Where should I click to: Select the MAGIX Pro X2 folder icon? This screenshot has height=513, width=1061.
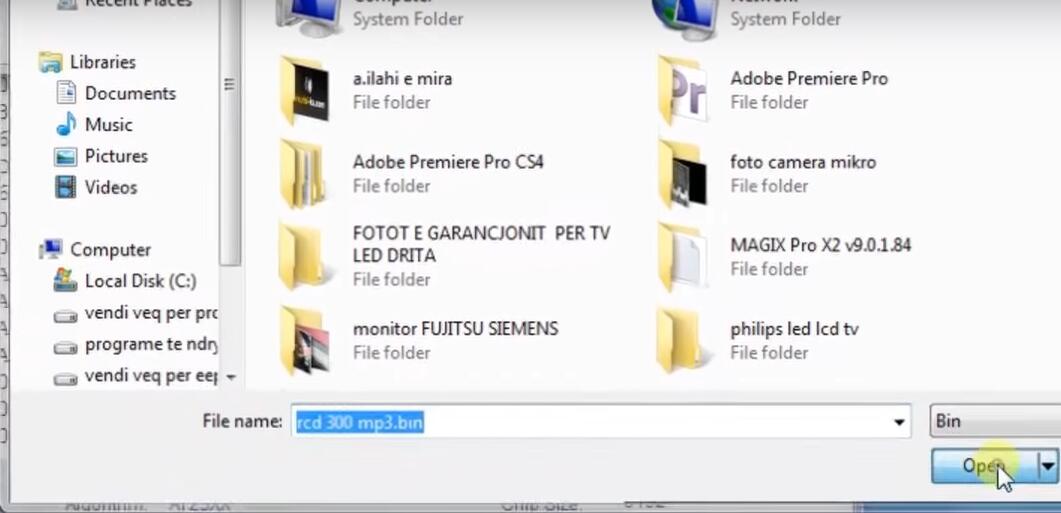[x=681, y=256]
